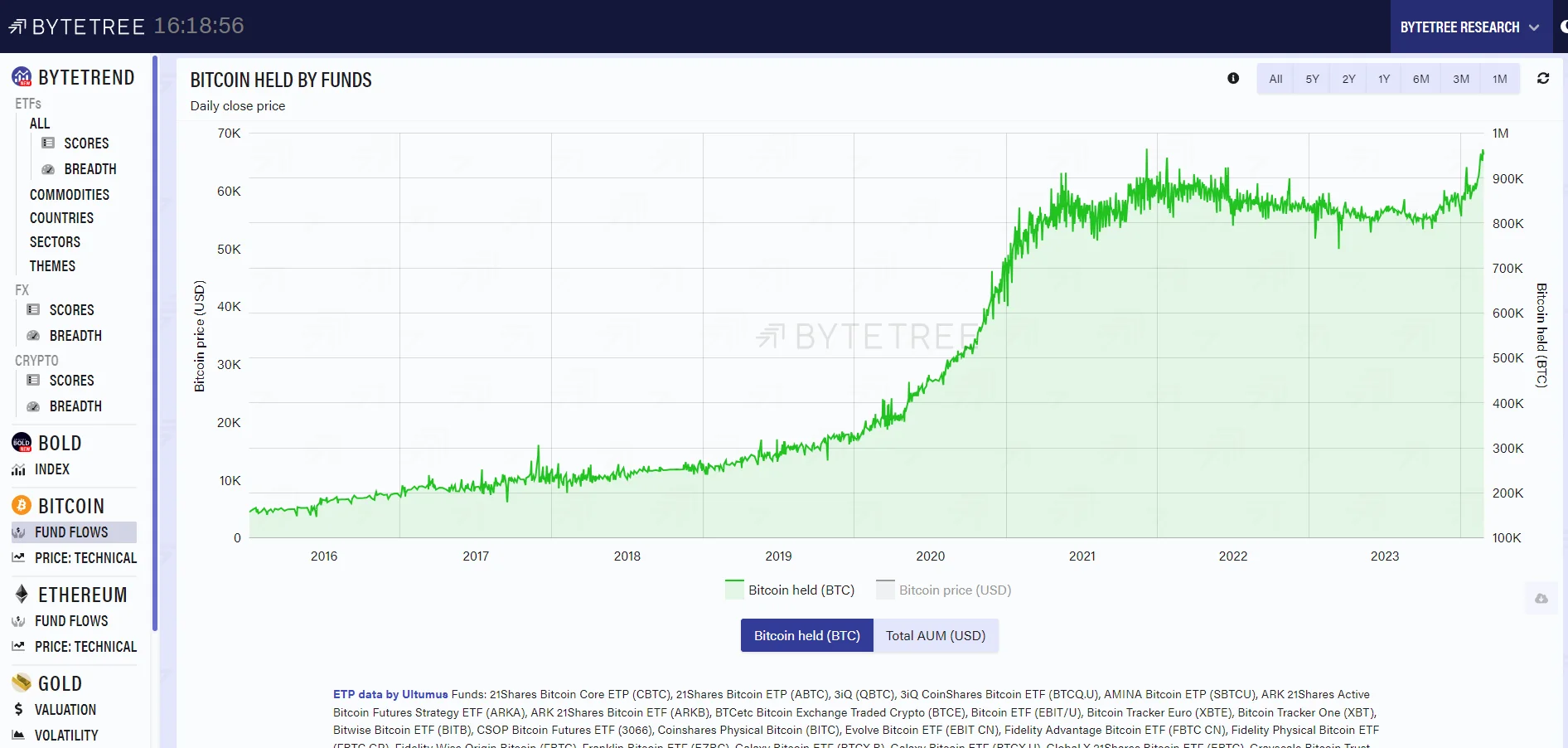This screenshot has height=748, width=1568.
Task: Refresh the chart with reload icon
Action: (x=1543, y=78)
